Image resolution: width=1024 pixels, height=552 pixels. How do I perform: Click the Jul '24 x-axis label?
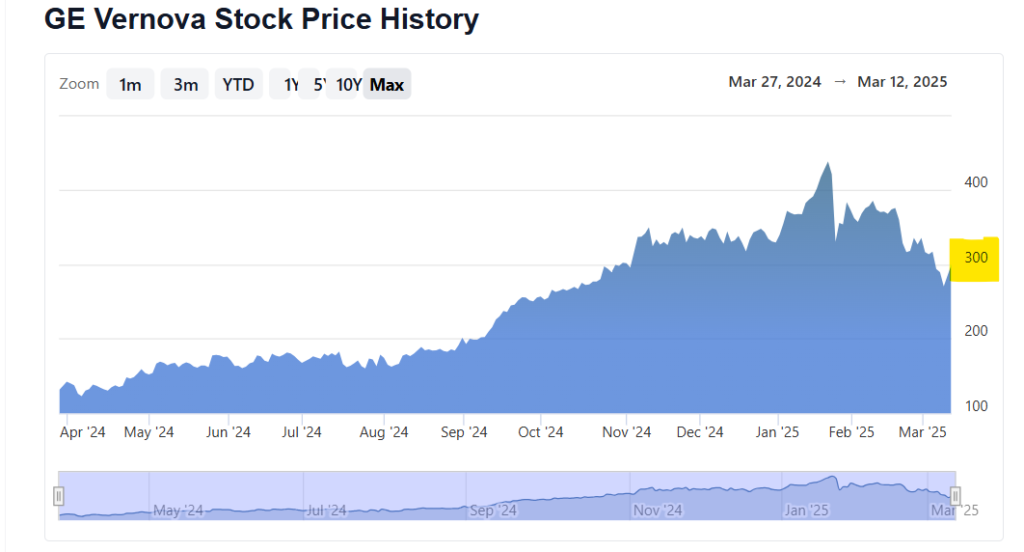click(x=302, y=432)
